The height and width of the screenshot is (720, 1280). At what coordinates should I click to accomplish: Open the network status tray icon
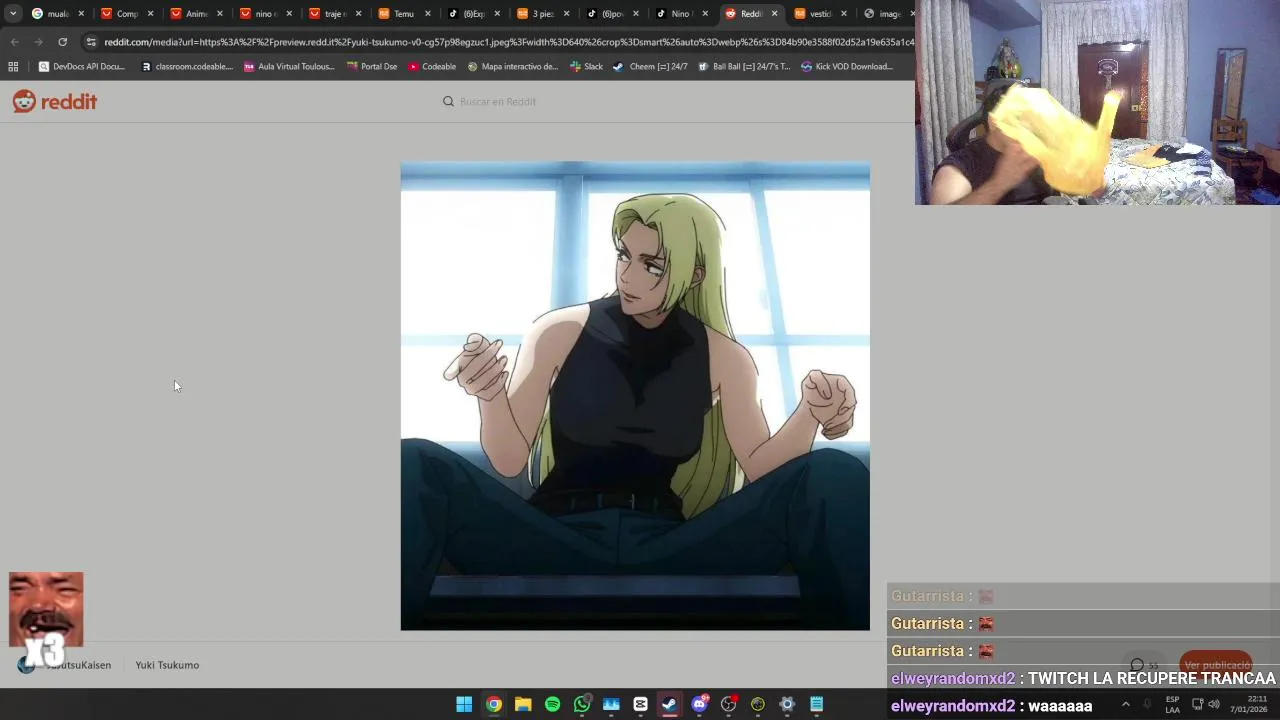pos(1197,704)
